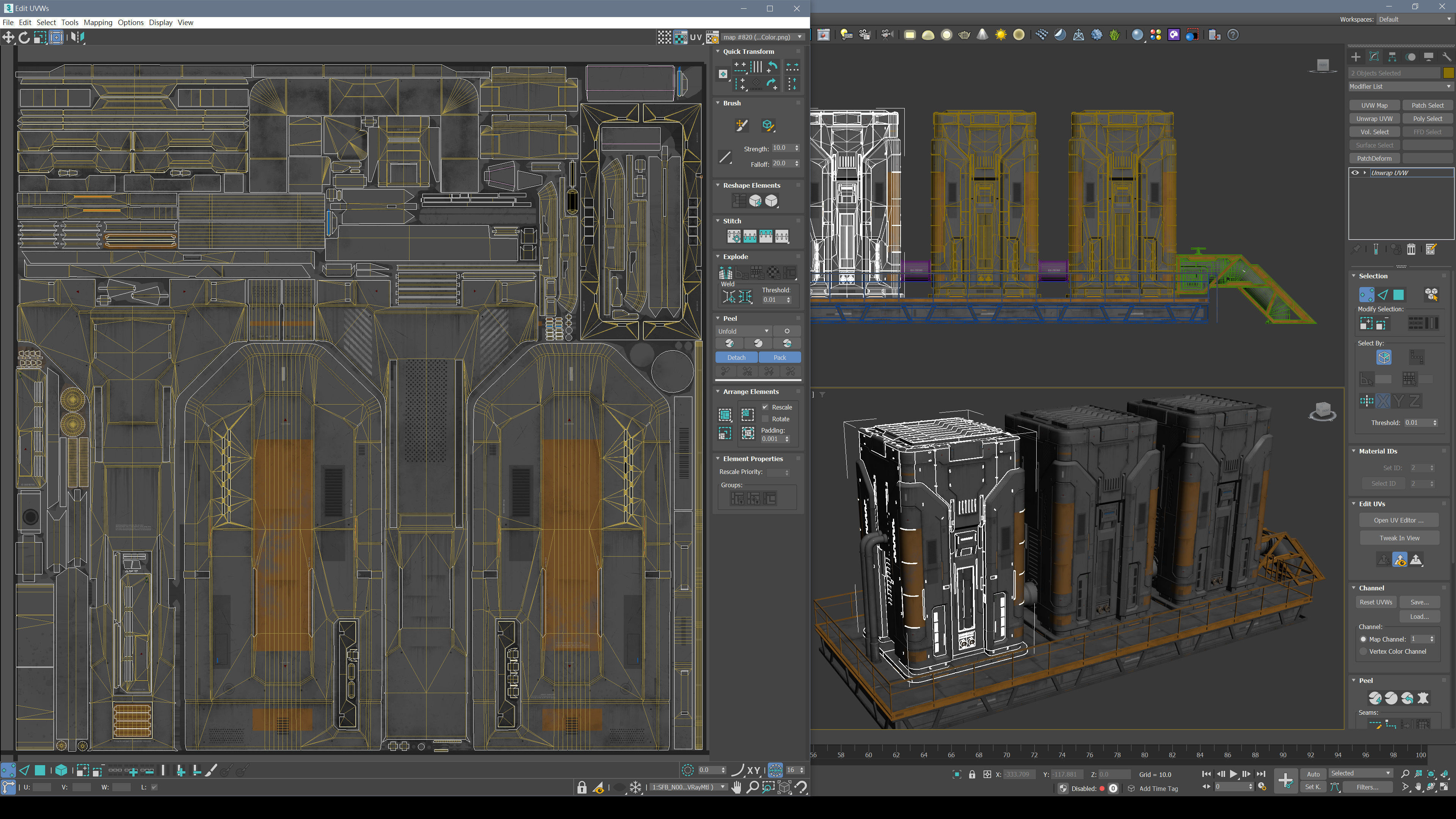Select Vertex sub-object mode in editor bottom bar
This screenshot has height=819, width=1456.
[8, 770]
